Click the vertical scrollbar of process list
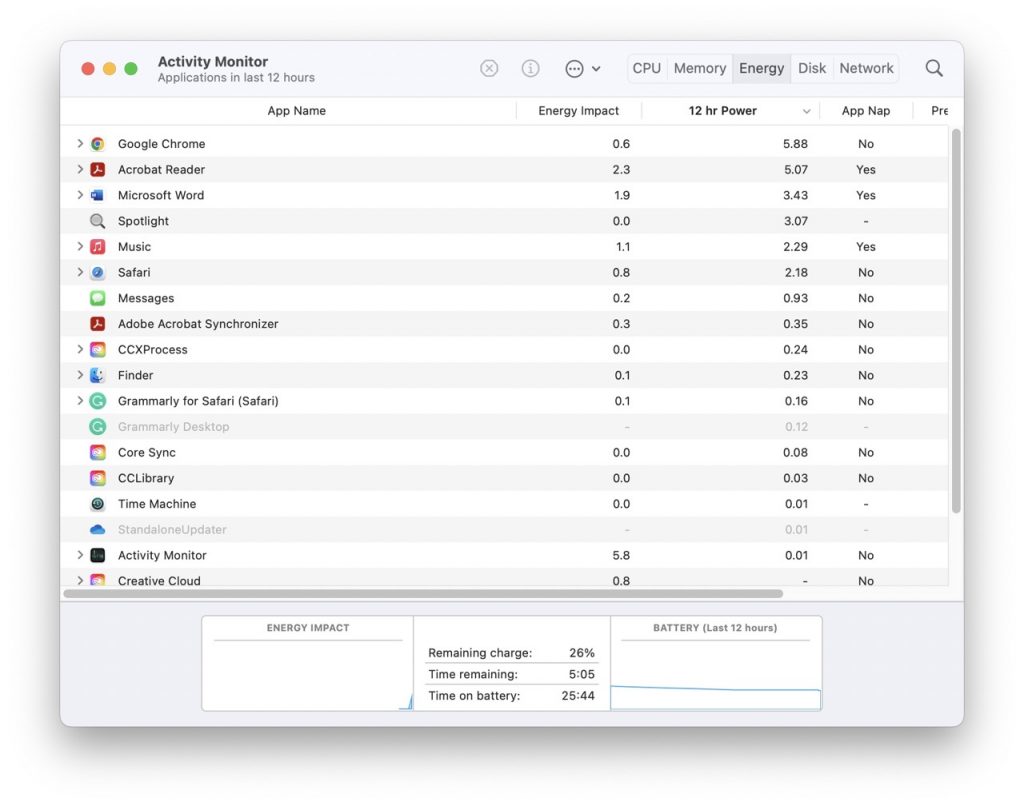 [956, 321]
